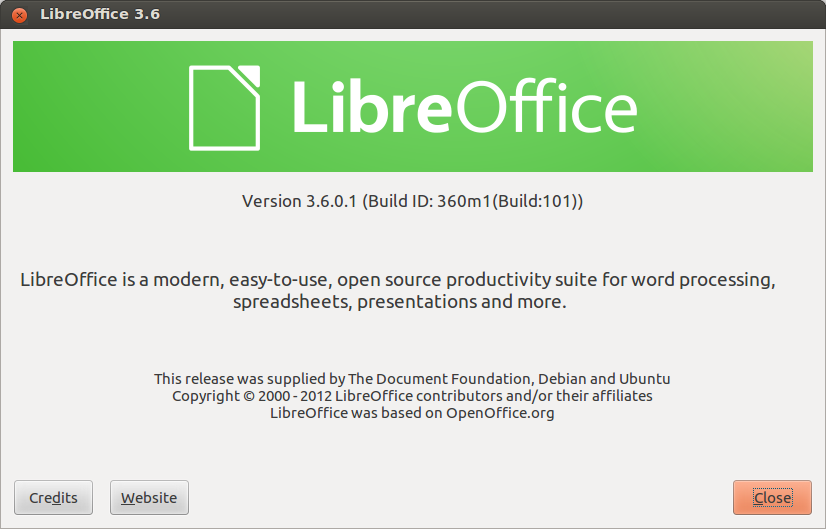Click the bold 'Libre' wordmark in banner
Image resolution: width=826 pixels, height=529 pixels.
(x=371, y=107)
